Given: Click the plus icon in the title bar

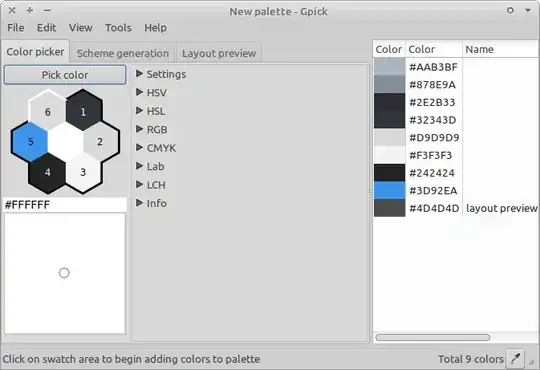Looking at the screenshot, I should click(x=30, y=10).
